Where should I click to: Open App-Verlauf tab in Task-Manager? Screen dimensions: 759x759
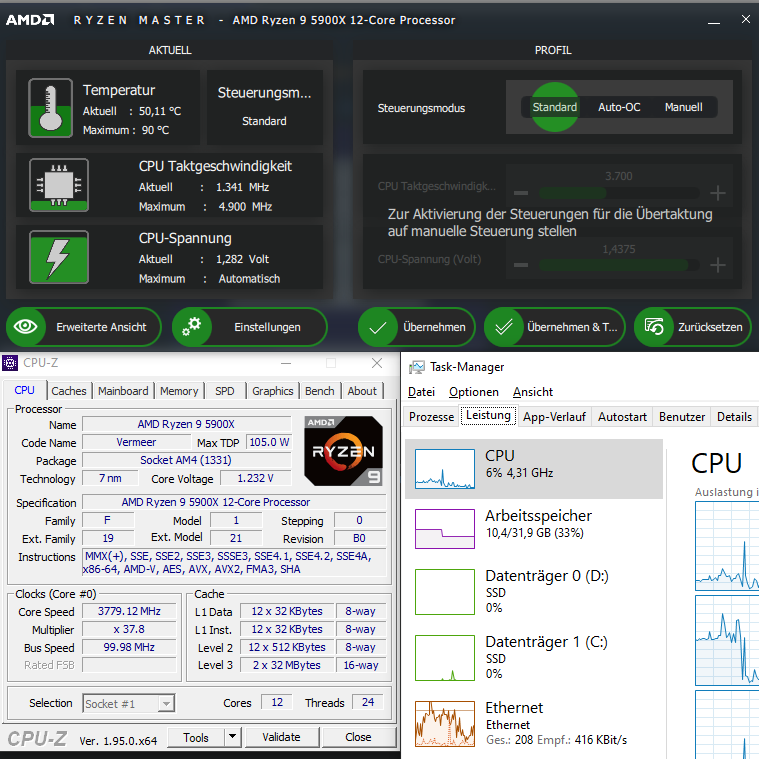[554, 416]
